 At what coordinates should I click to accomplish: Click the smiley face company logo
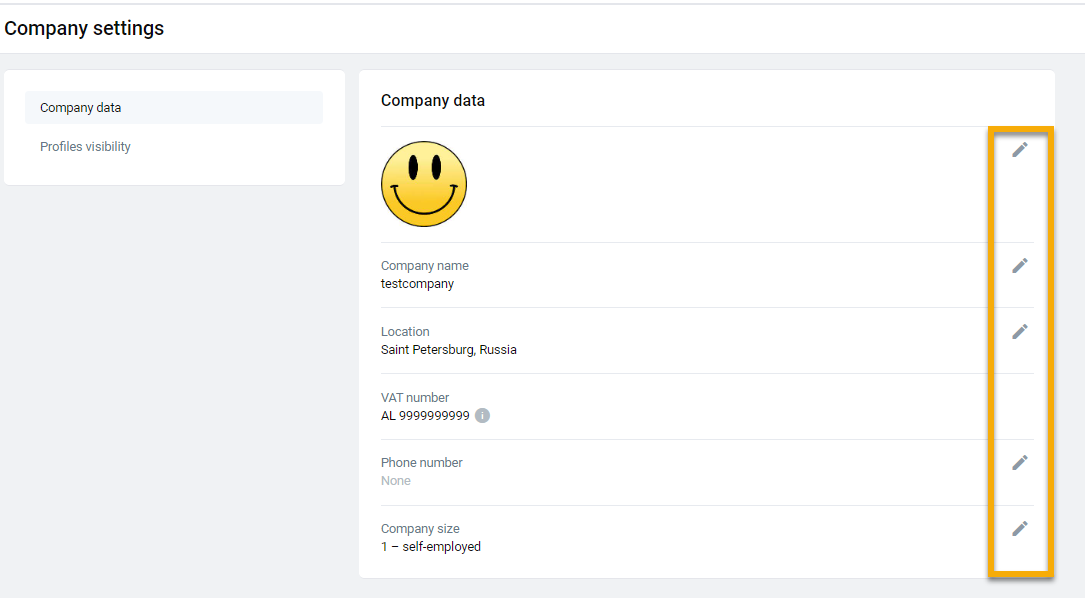[423, 184]
